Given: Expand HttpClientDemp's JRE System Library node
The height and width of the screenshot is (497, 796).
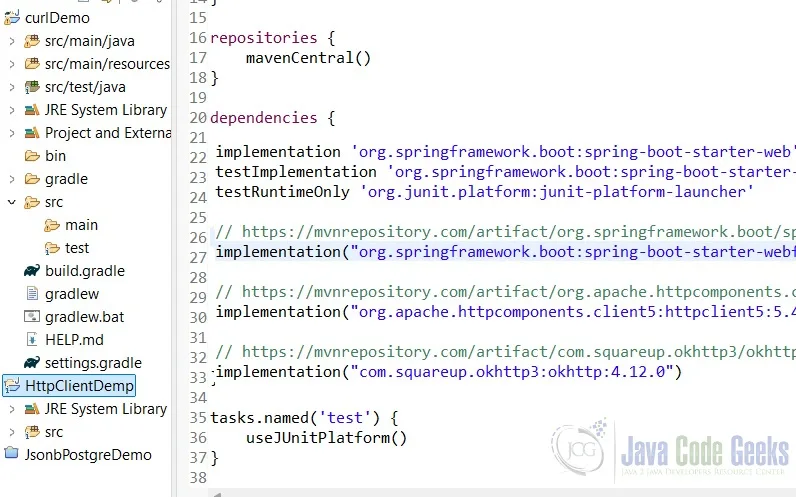Looking at the screenshot, I should (x=12, y=409).
